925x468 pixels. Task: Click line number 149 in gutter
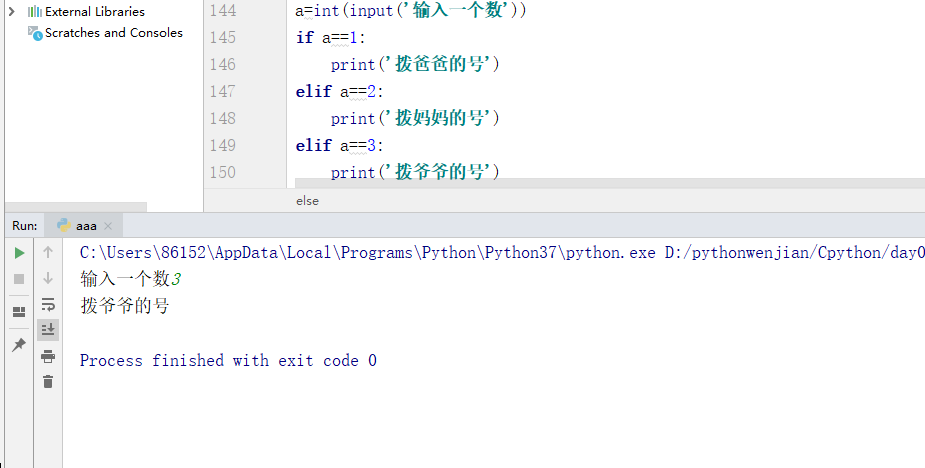[222, 145]
